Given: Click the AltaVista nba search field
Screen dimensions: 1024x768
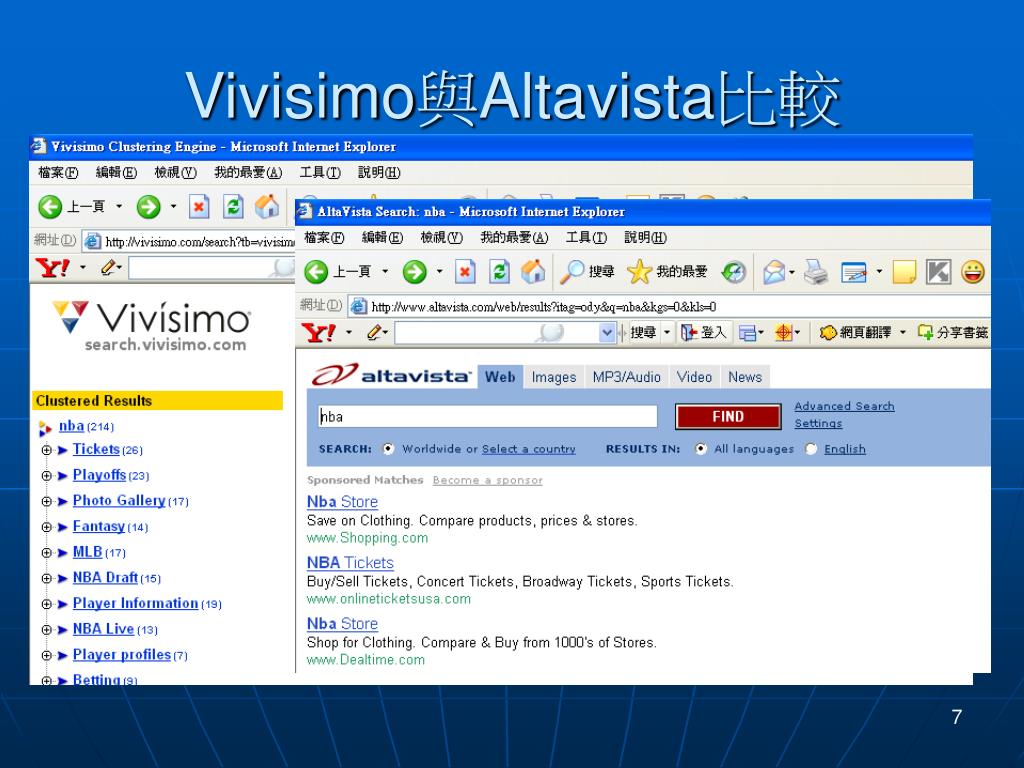Looking at the screenshot, I should tap(488, 417).
